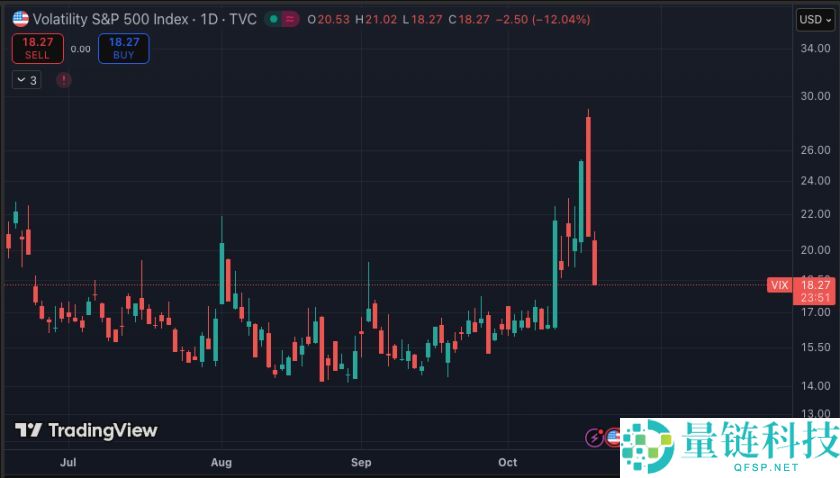Expand the collapsed indicators list showing 3
This screenshot has height=478, width=840.
point(27,80)
